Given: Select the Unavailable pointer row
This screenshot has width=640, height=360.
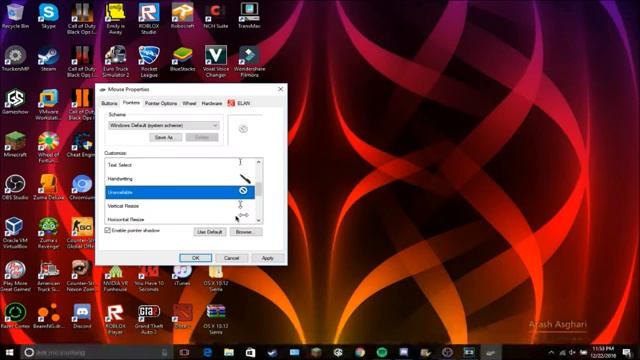Looking at the screenshot, I should [x=180, y=192].
